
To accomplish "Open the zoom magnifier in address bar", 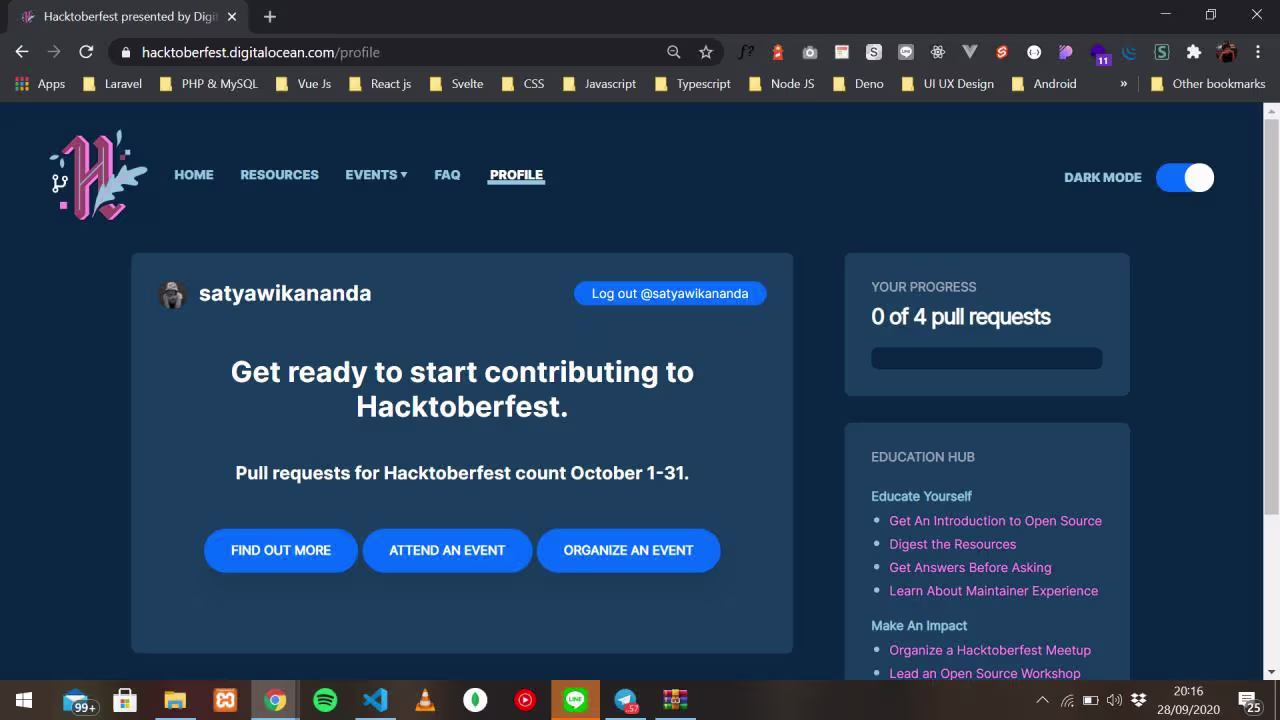I will [674, 52].
